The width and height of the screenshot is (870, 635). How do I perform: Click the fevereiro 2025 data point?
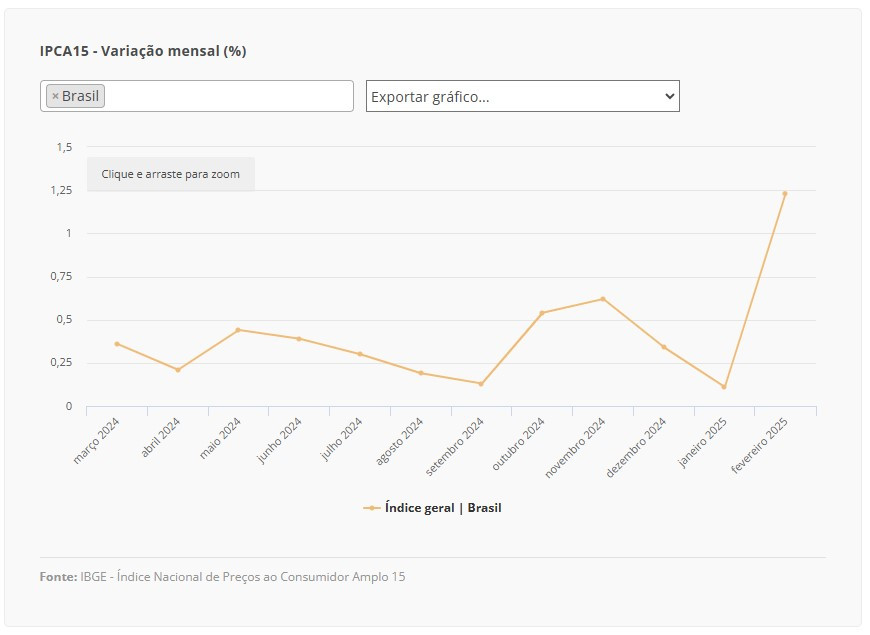click(785, 193)
